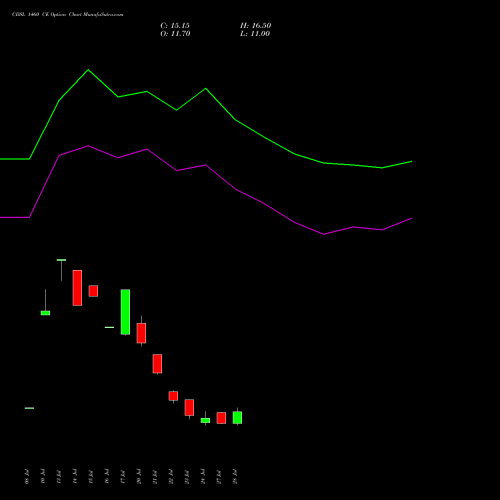Click the open value O: 11.70
This screenshot has height=500, width=500.
point(175,34)
